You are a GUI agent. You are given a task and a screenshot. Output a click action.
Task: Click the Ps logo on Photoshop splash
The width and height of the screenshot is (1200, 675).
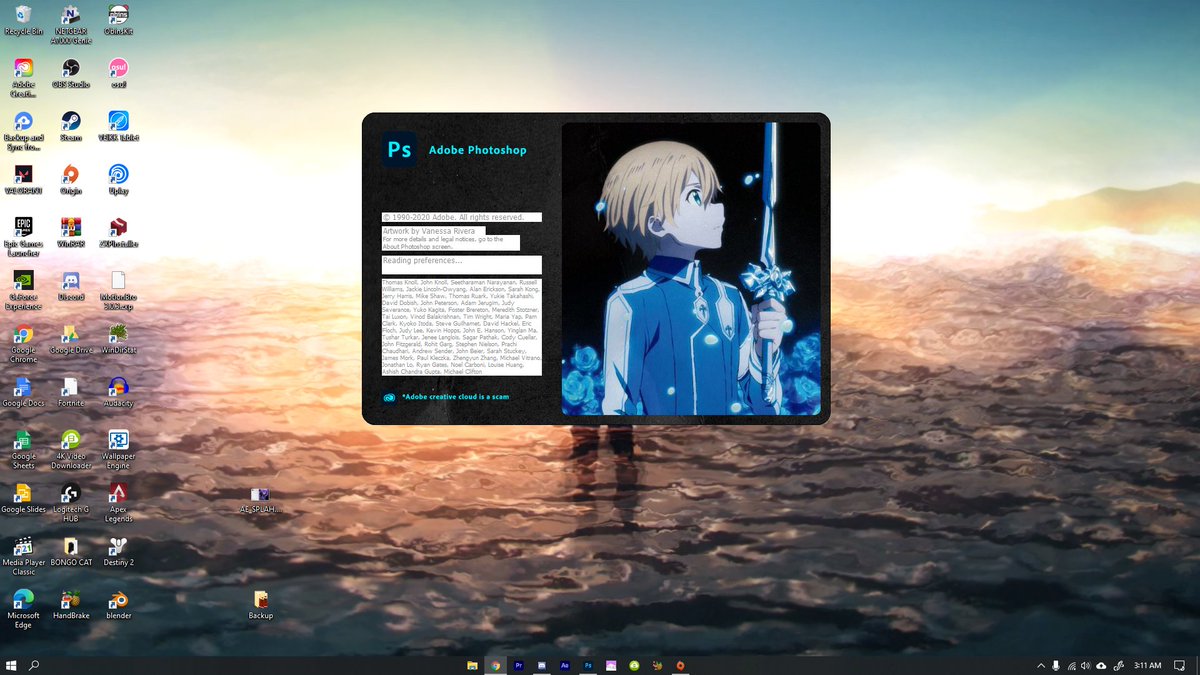click(399, 150)
